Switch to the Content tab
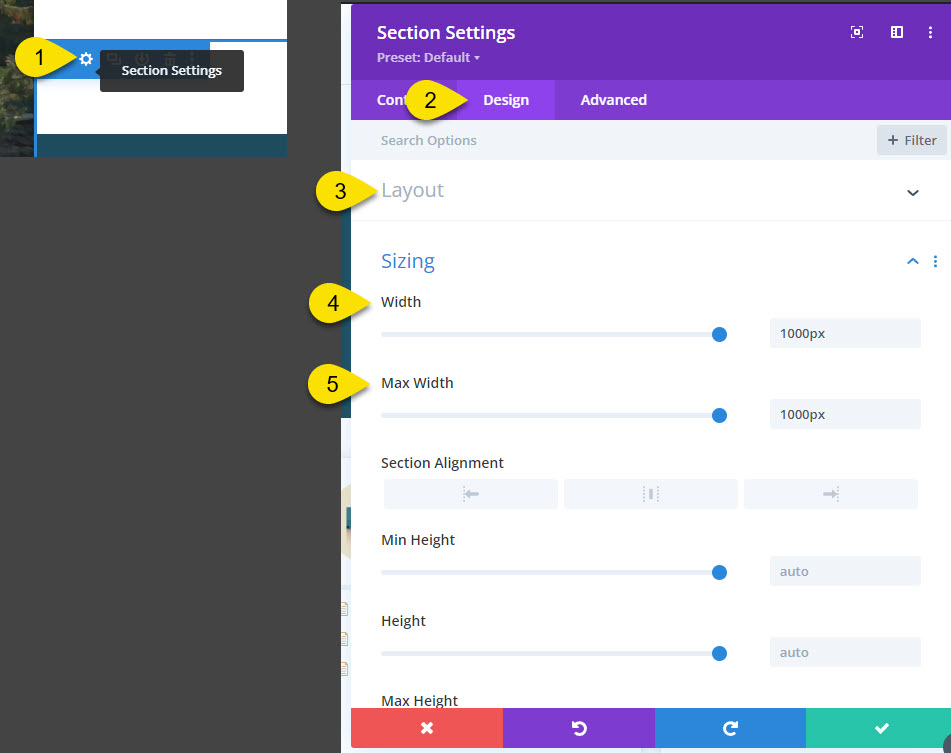Screen dimensions: 951x753 (x=394, y=100)
